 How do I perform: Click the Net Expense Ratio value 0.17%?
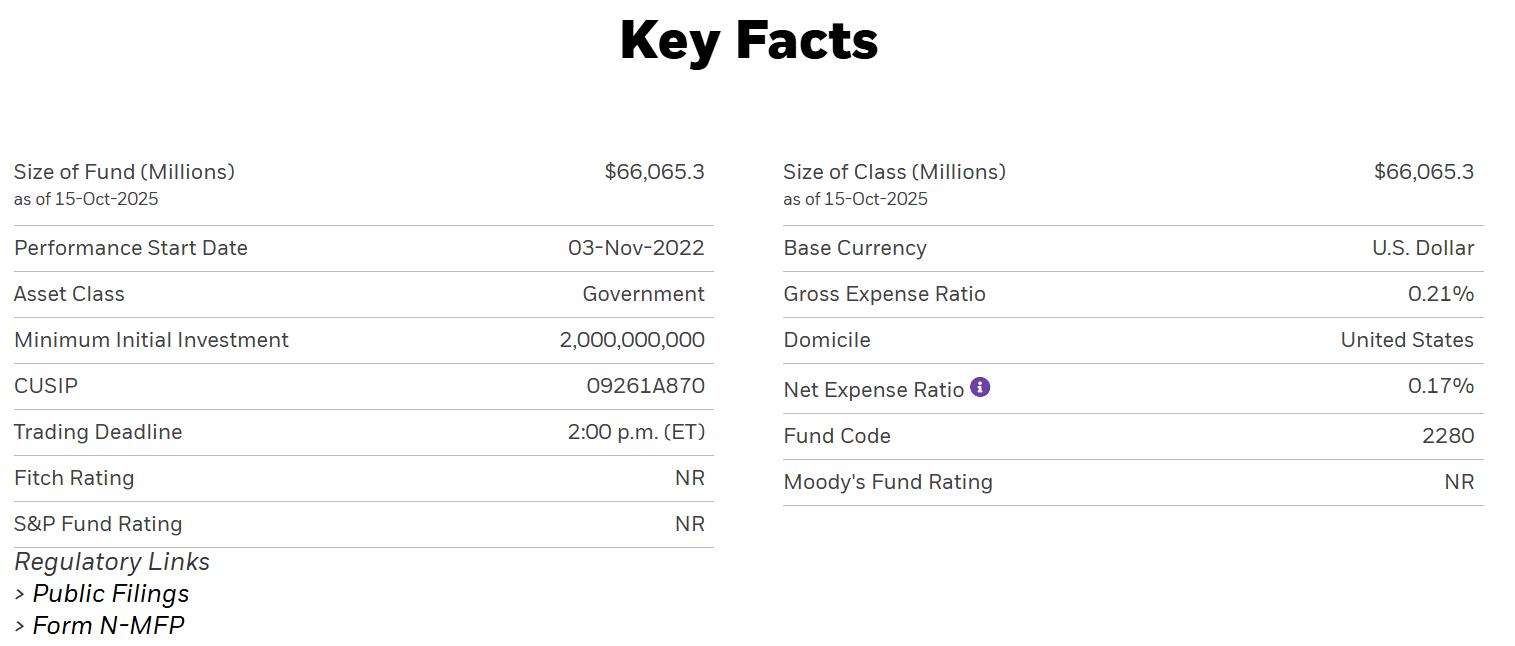[1440, 386]
